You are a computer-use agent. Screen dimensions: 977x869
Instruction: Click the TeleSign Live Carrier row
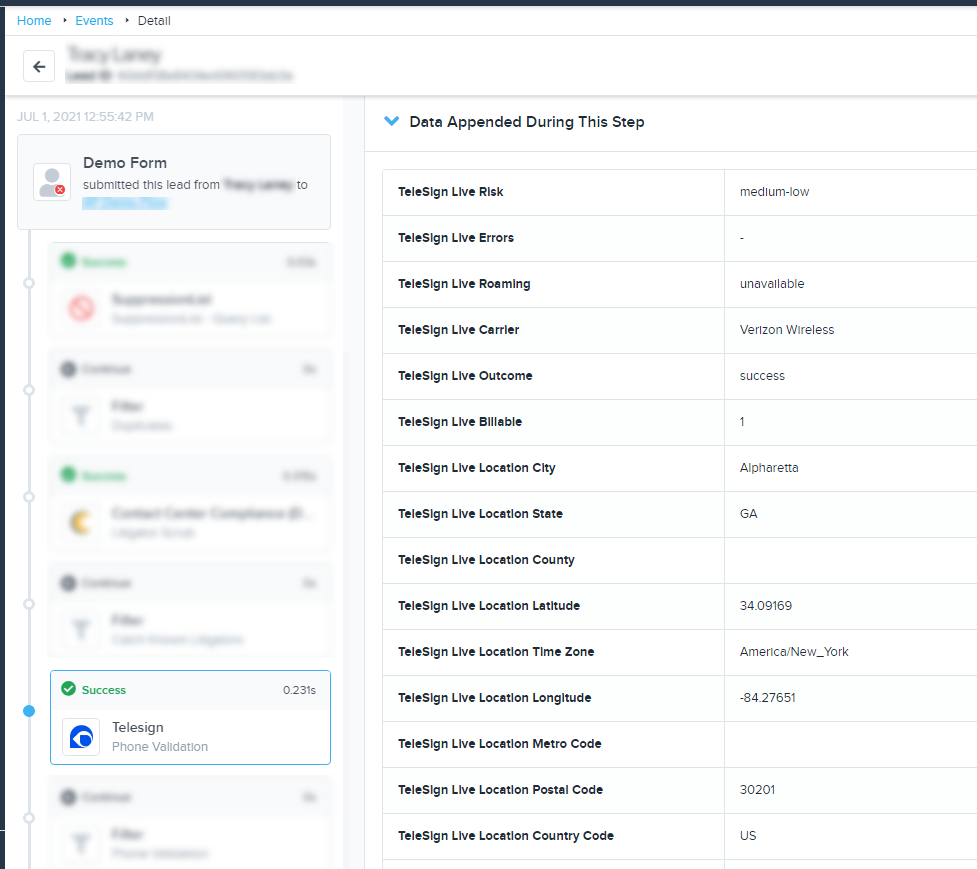pyautogui.click(x=679, y=330)
